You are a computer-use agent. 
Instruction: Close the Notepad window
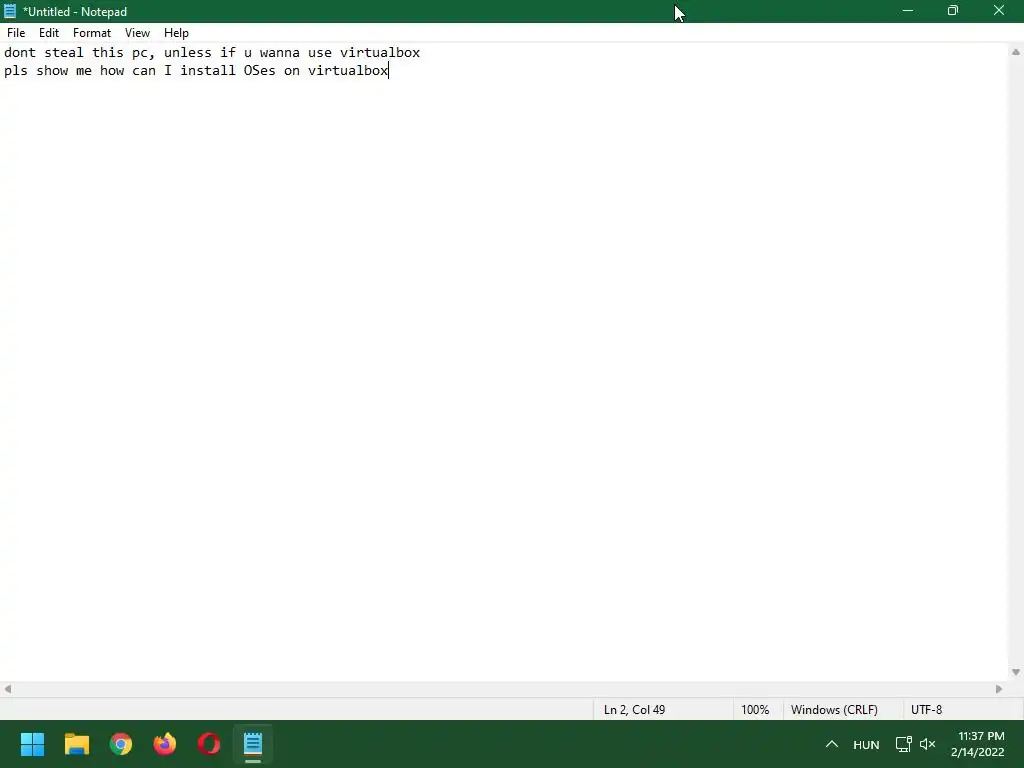(999, 11)
